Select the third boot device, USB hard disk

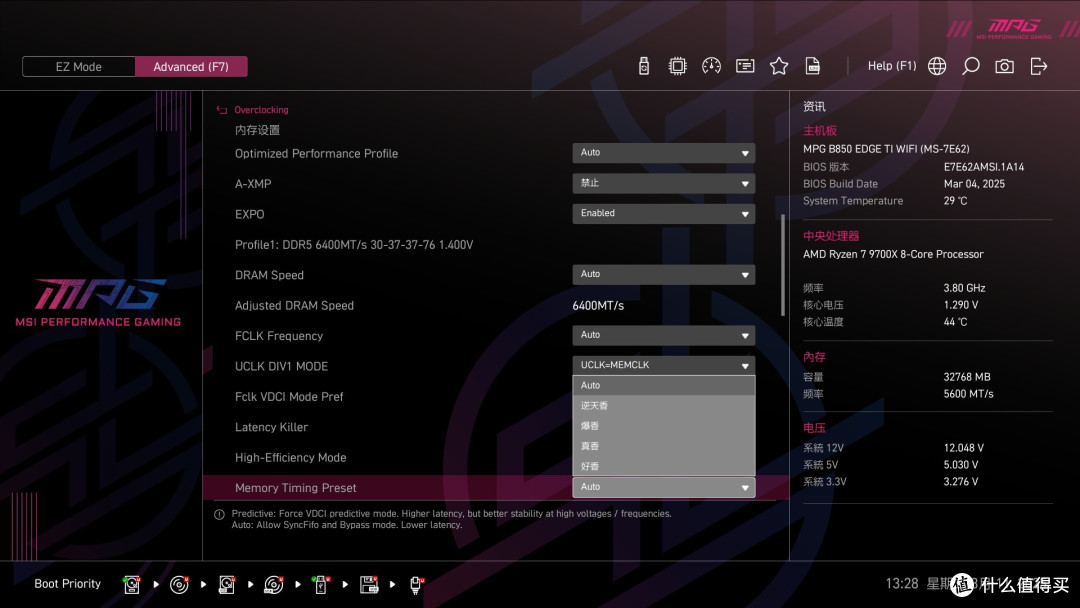(227, 585)
